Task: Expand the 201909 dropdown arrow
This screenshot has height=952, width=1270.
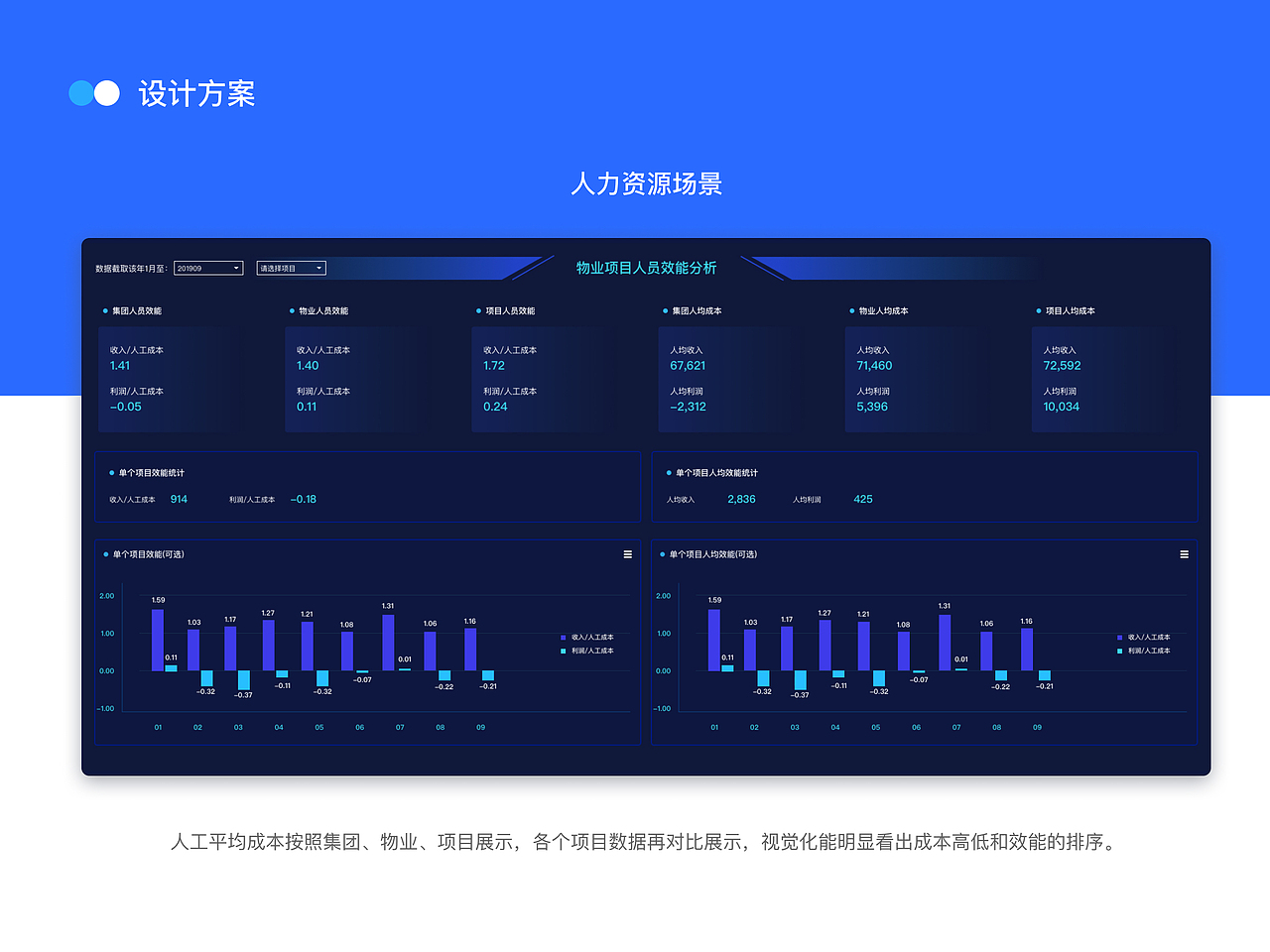Action: click(235, 267)
